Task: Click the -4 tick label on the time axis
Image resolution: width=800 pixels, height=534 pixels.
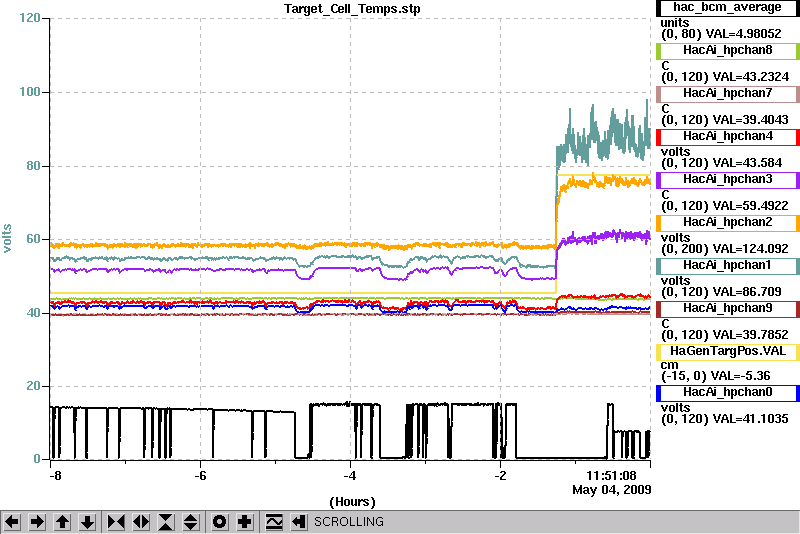Action: tap(349, 476)
